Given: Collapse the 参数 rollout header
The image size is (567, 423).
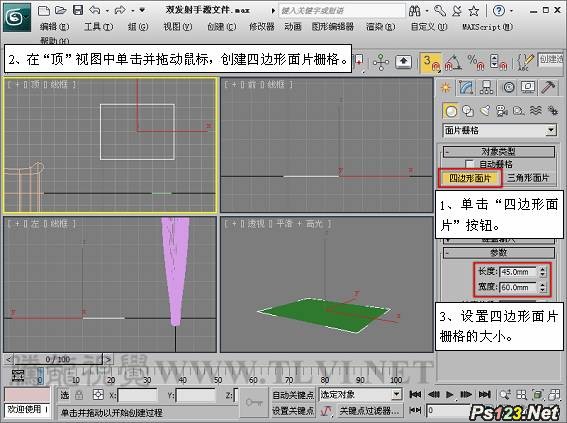Looking at the screenshot, I should pyautogui.click(x=499, y=253).
